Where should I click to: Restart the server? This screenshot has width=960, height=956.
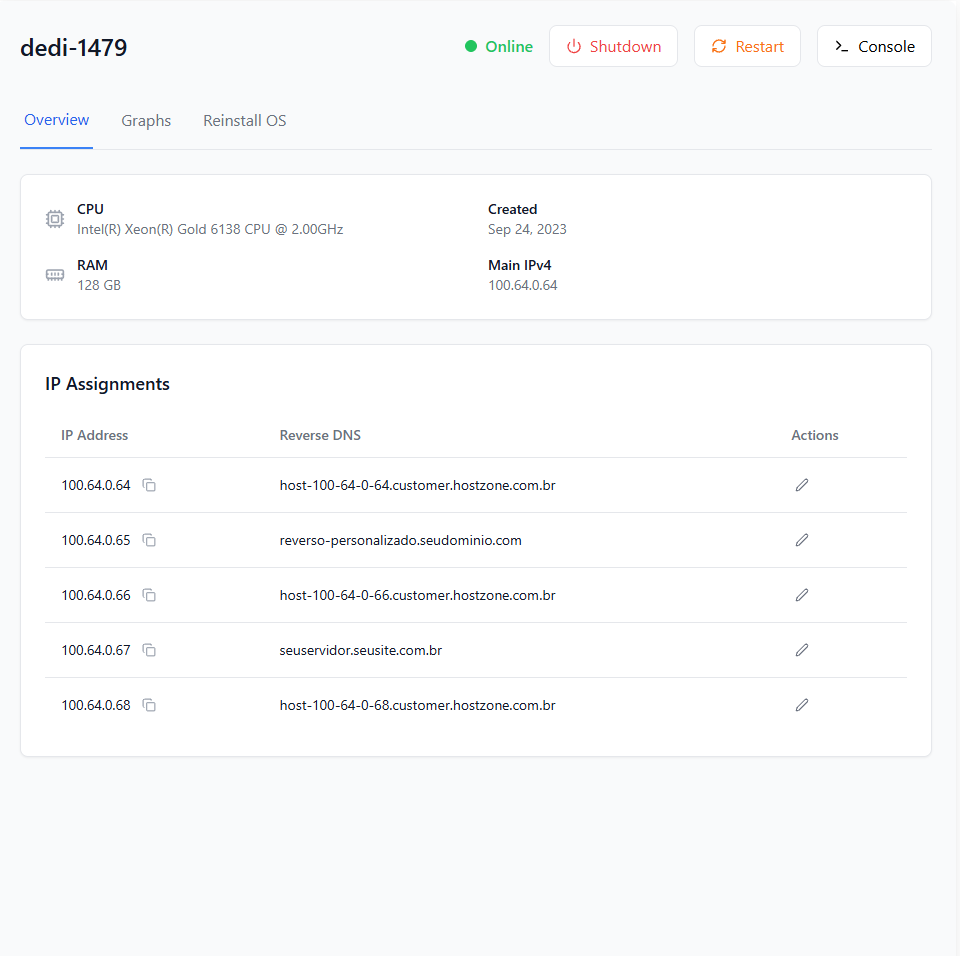(747, 47)
